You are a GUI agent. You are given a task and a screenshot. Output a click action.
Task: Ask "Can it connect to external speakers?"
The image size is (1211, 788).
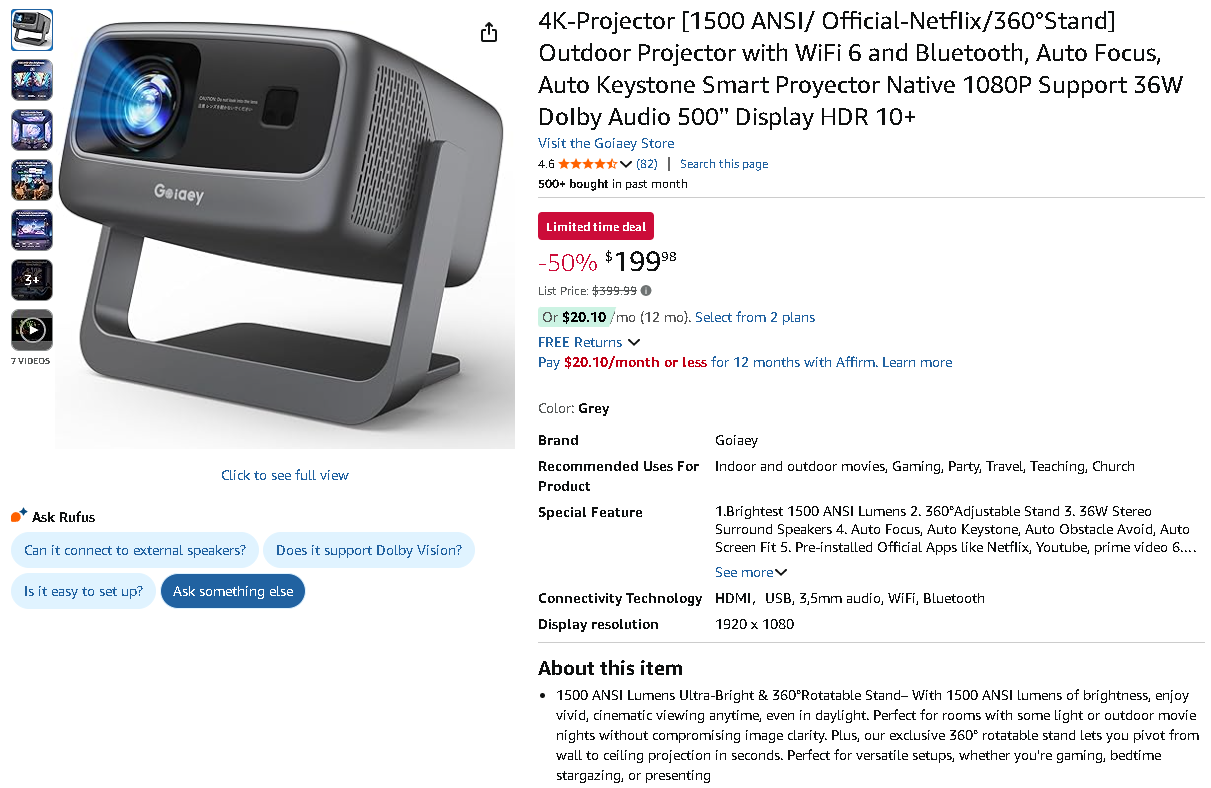pos(135,550)
